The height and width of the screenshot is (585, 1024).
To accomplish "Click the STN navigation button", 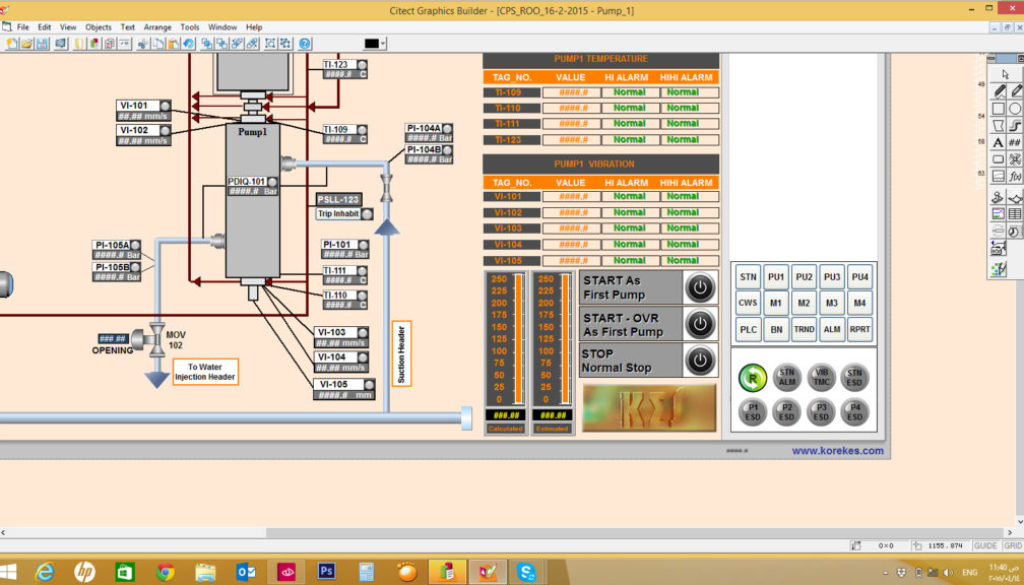I will click(748, 277).
